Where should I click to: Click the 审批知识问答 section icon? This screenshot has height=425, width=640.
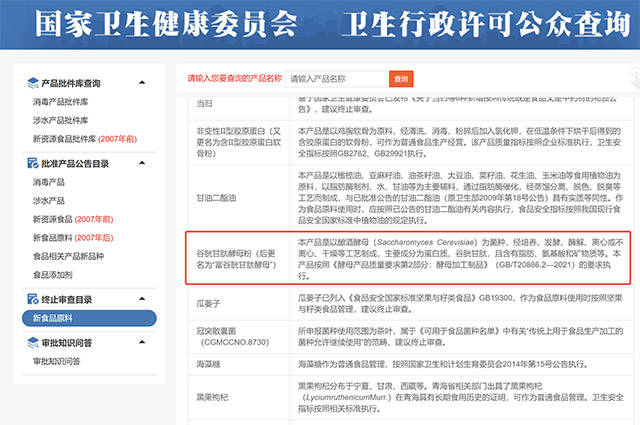click(x=32, y=343)
